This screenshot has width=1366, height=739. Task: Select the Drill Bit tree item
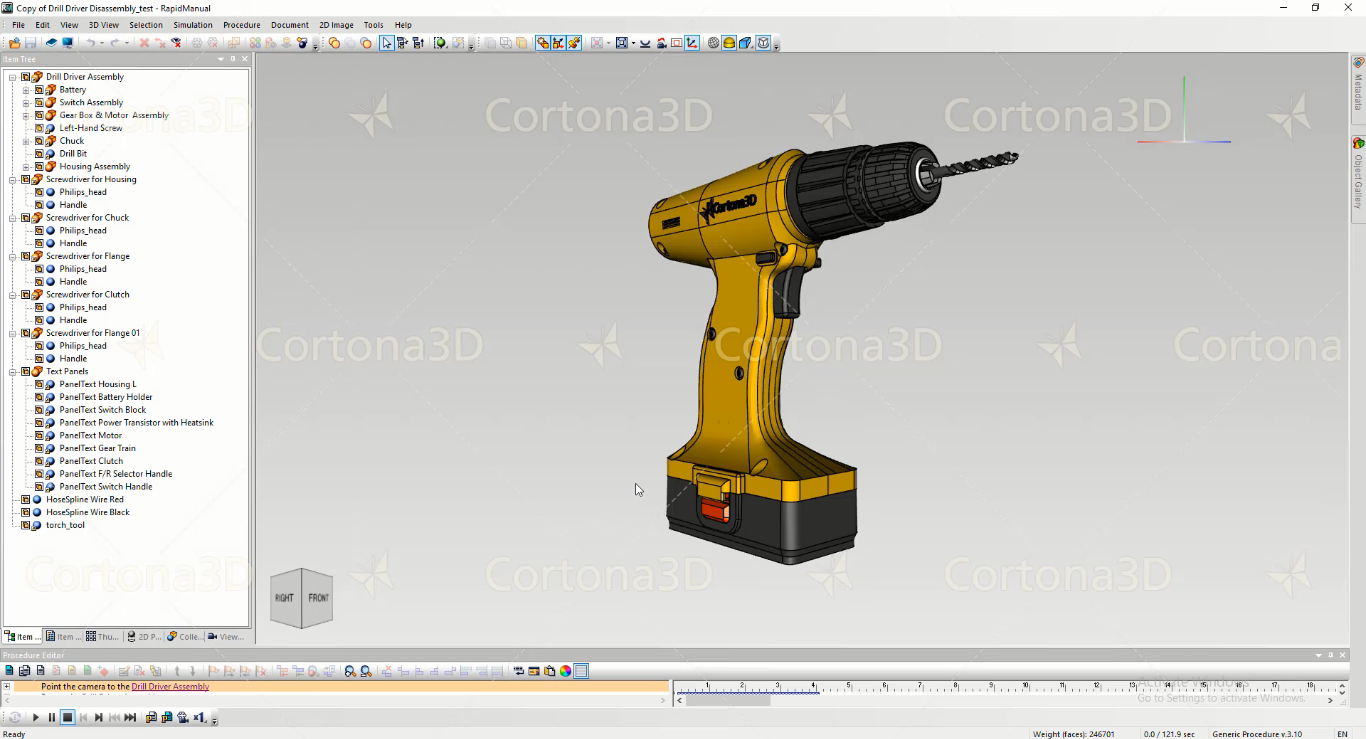pos(73,154)
